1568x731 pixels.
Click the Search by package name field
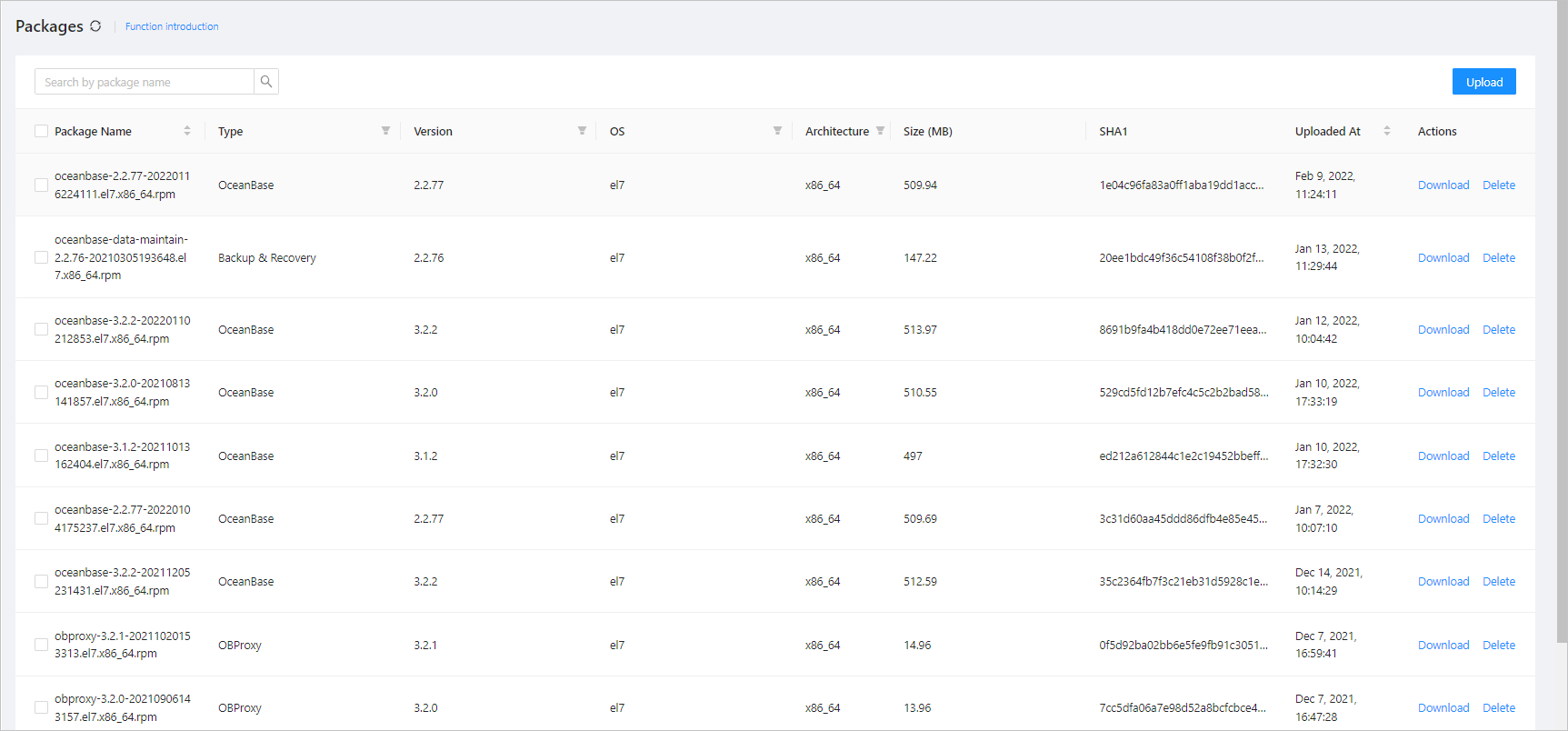click(x=144, y=82)
